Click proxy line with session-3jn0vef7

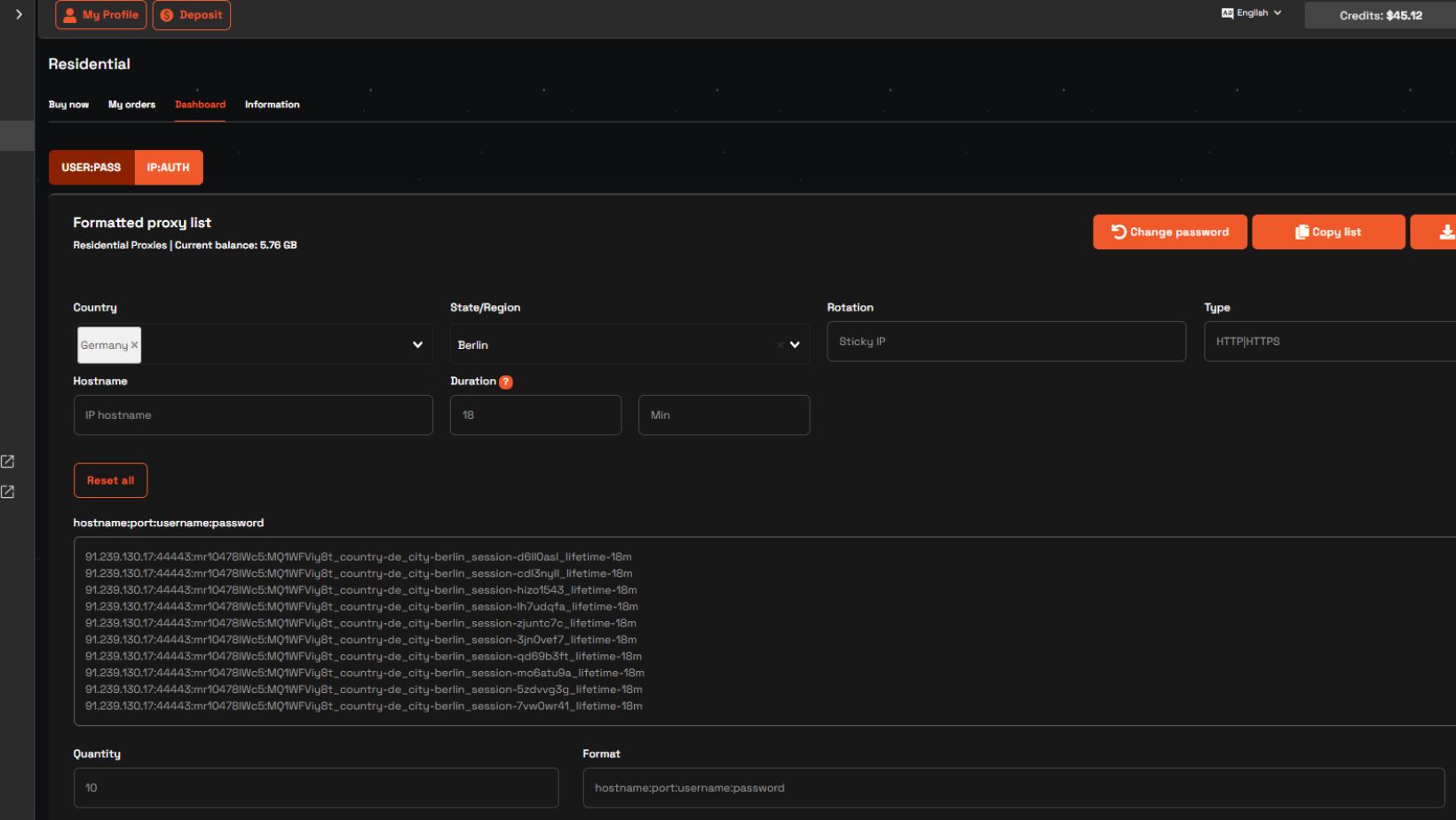coord(361,640)
